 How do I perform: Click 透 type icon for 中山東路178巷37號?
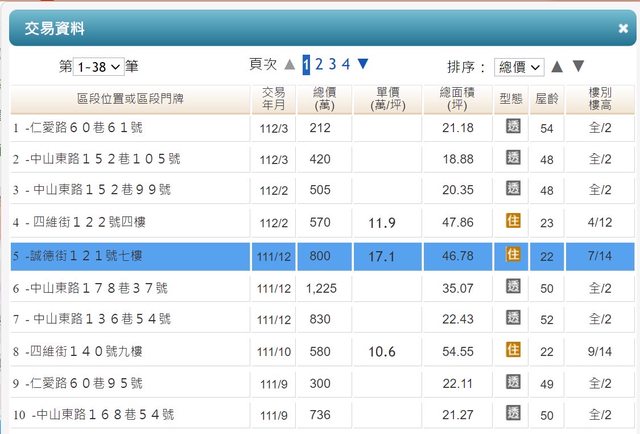point(513,286)
